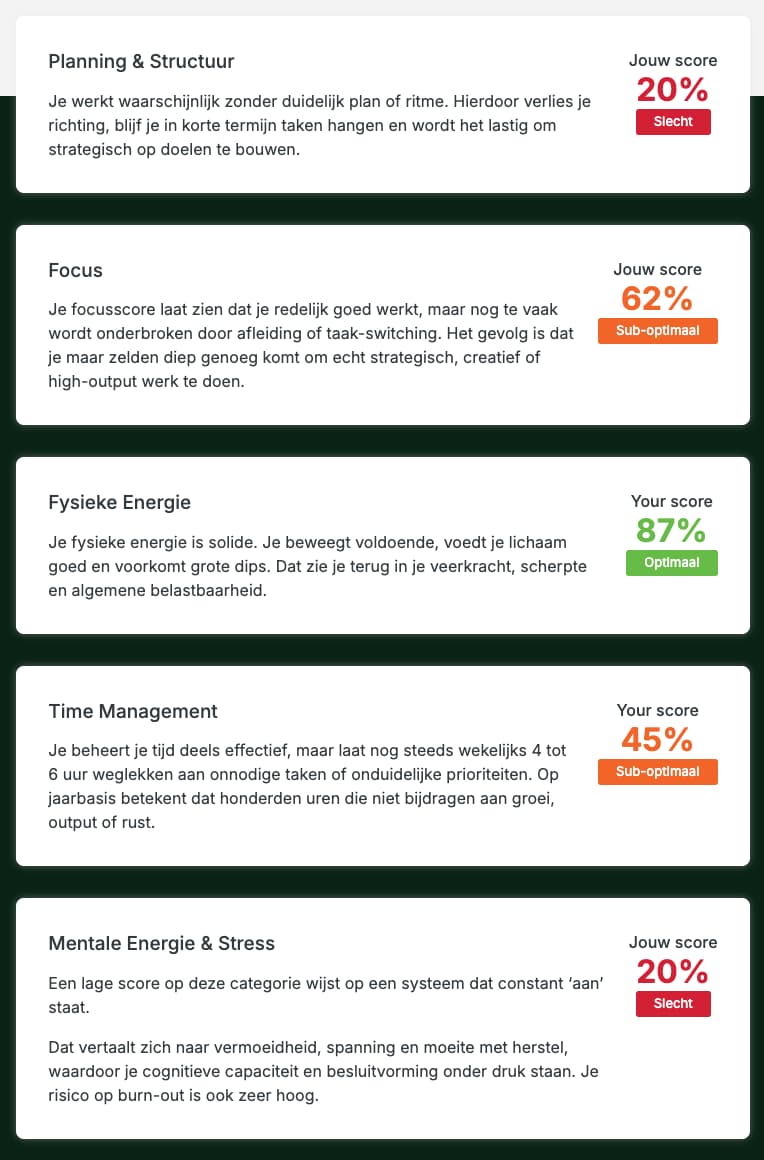Select the Time Management heading

pos(133,711)
